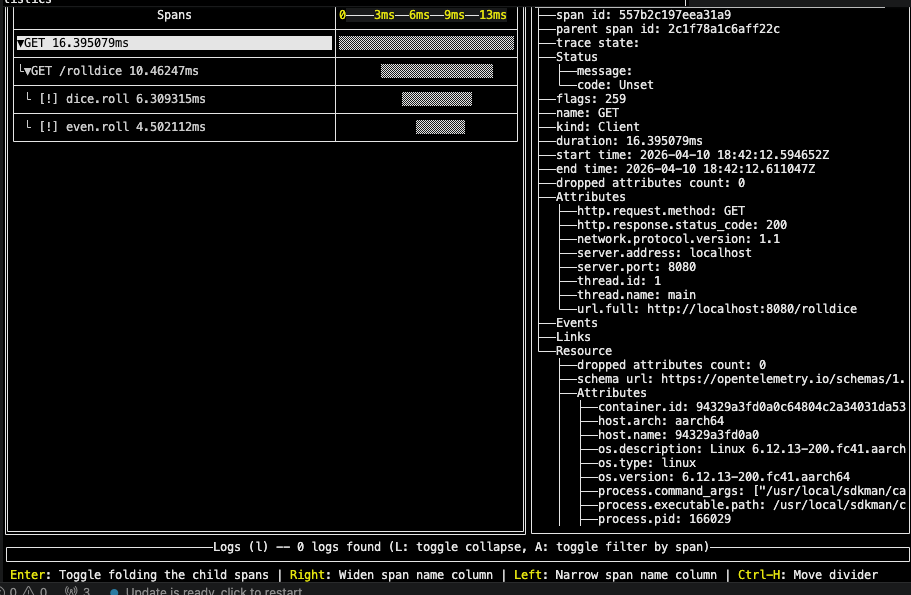
Task: Open the errors count status bar icon
Action: pos(8,591)
